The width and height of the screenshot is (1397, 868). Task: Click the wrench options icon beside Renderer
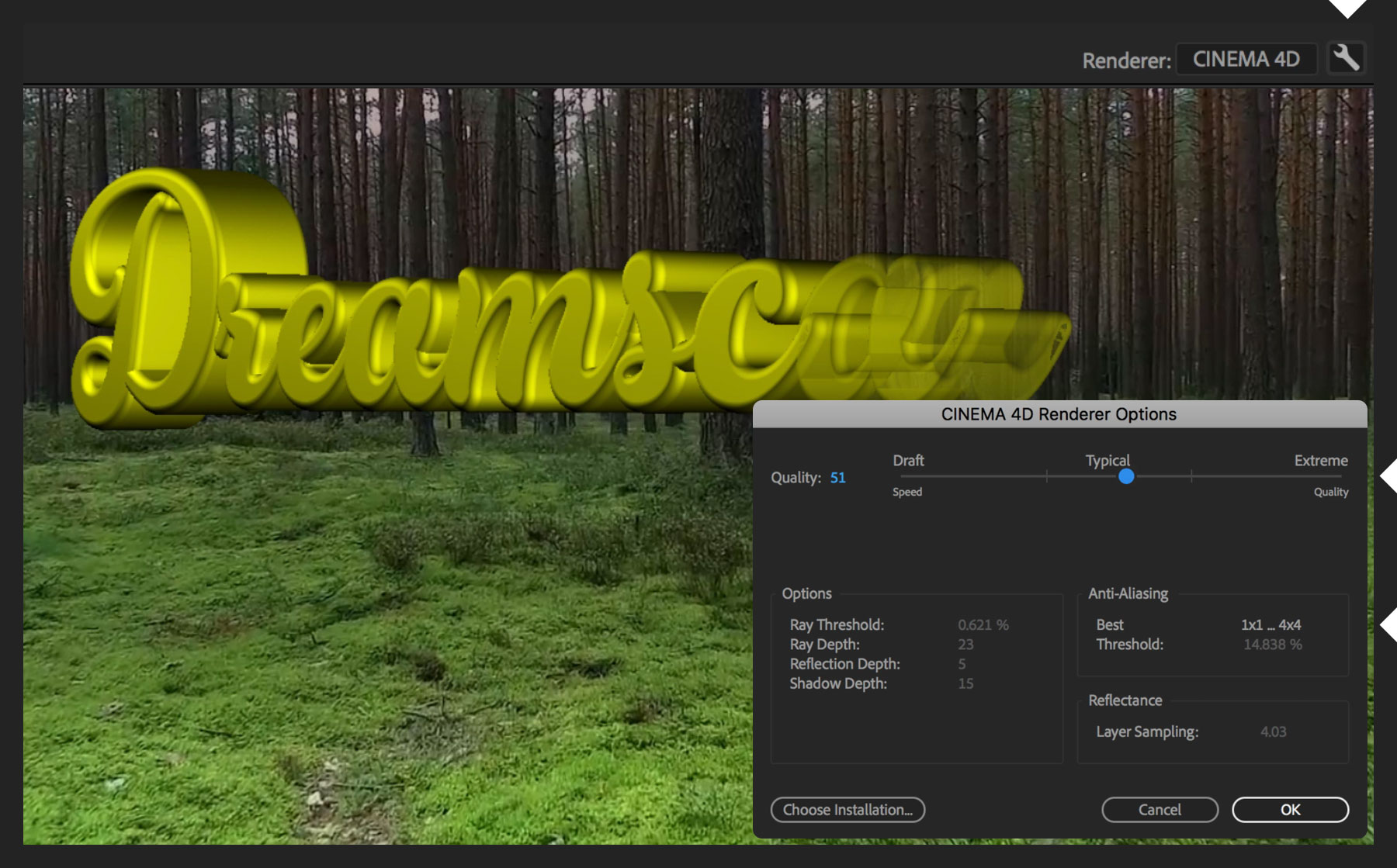[x=1347, y=58]
